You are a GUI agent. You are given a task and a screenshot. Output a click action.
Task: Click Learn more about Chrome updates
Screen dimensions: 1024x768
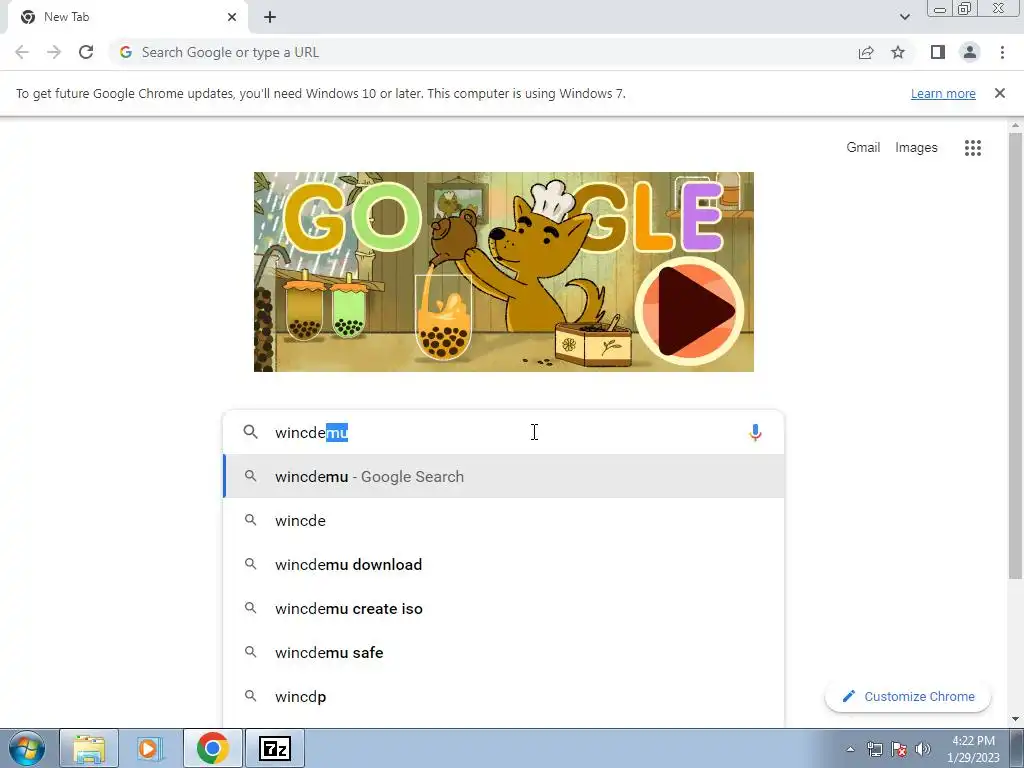(943, 93)
